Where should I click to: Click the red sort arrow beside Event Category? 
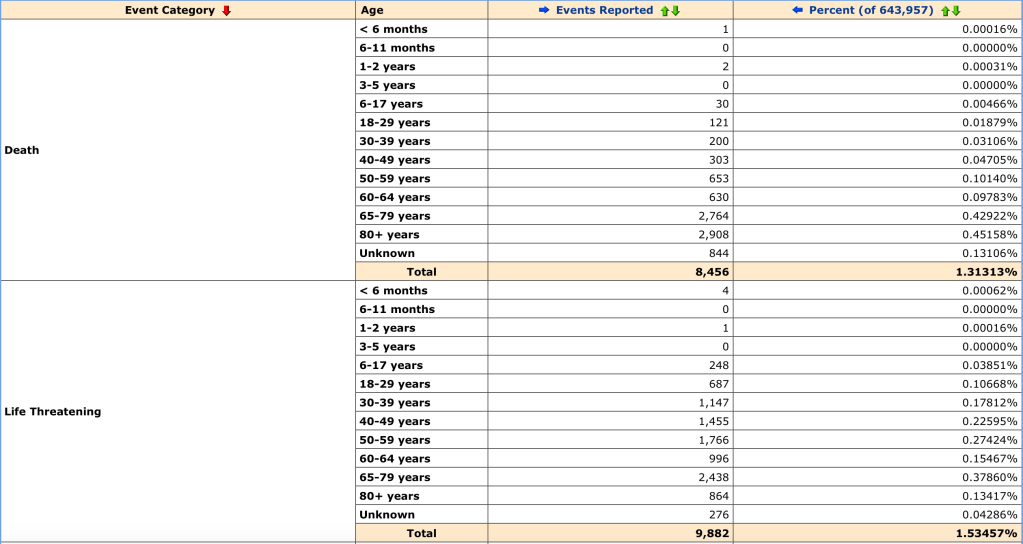pyautogui.click(x=227, y=11)
